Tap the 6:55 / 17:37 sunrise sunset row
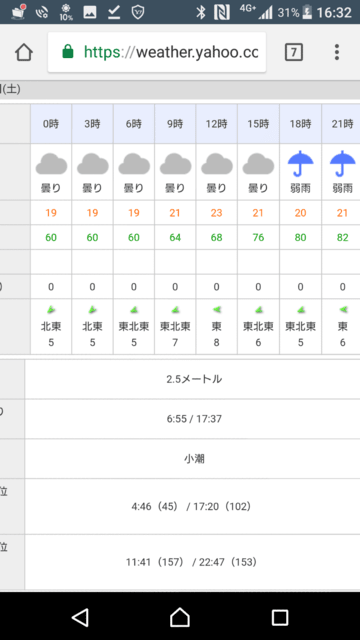Image resolution: width=360 pixels, height=640 pixels. point(192,419)
